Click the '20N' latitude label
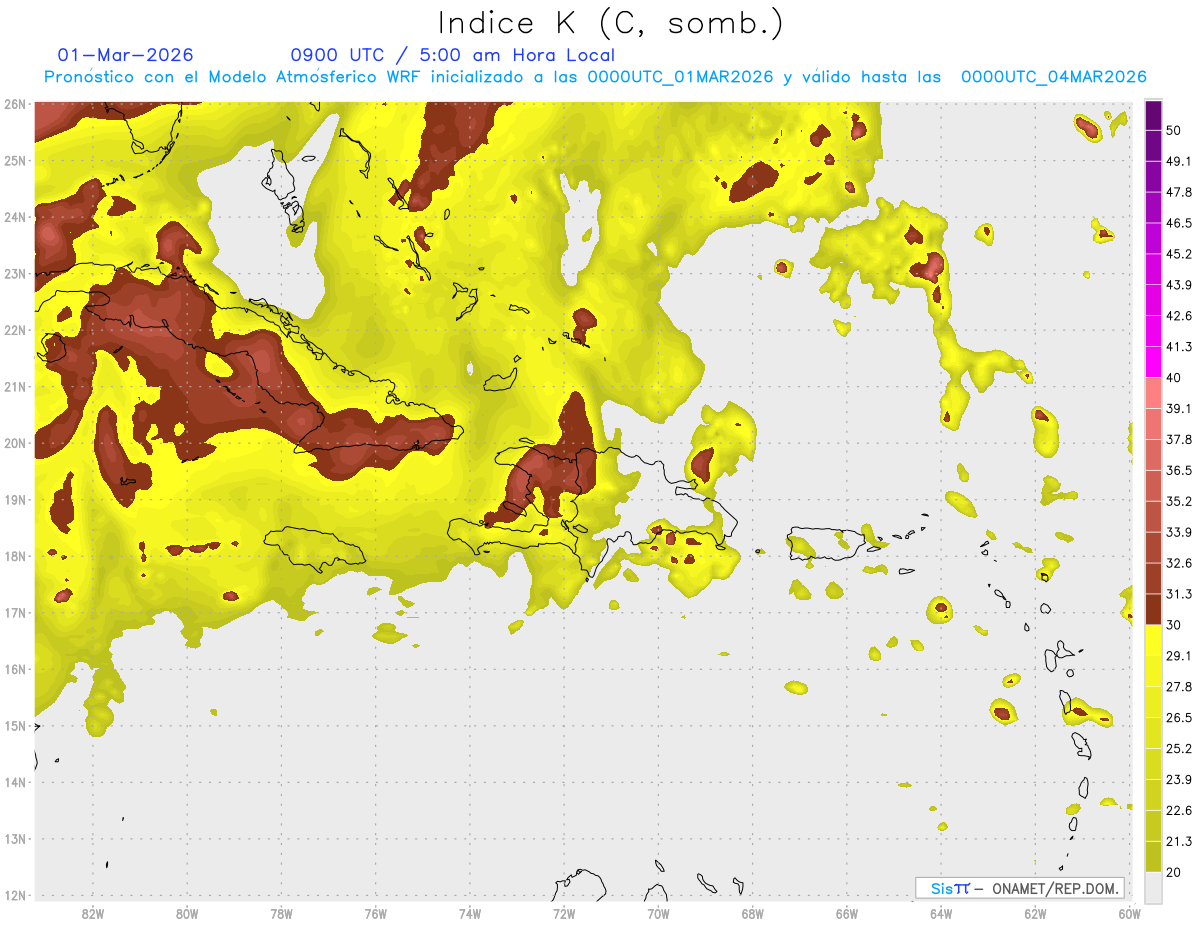The width and height of the screenshot is (1200, 927). pos(14,443)
